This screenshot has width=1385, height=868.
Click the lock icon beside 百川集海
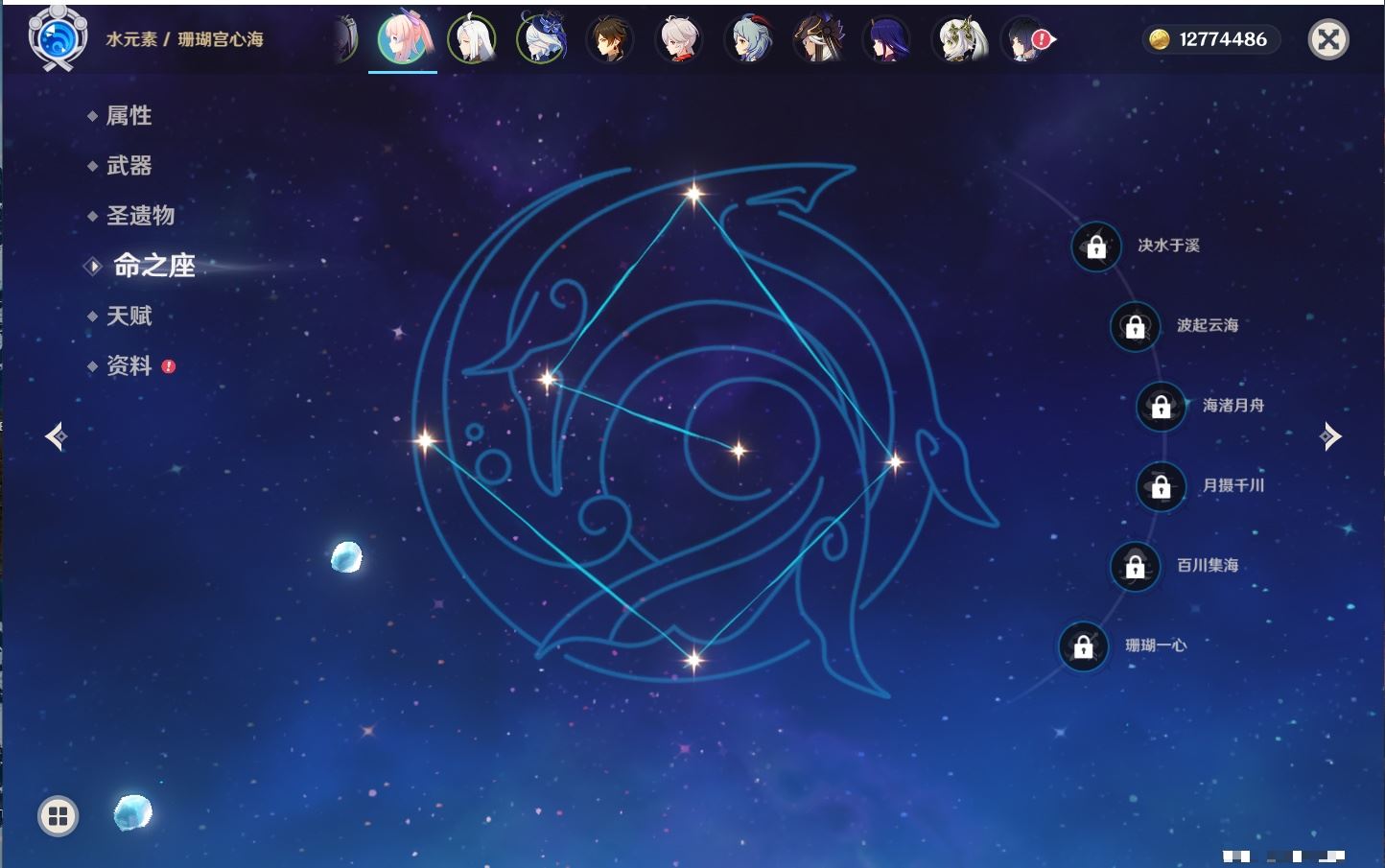(x=1135, y=566)
